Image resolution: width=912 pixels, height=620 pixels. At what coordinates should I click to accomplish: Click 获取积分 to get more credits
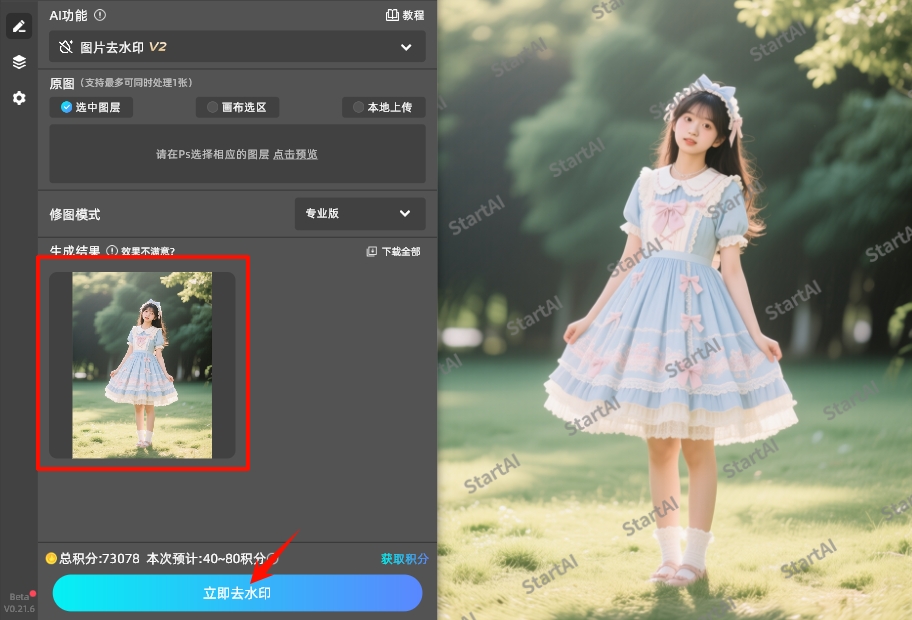coord(403,559)
